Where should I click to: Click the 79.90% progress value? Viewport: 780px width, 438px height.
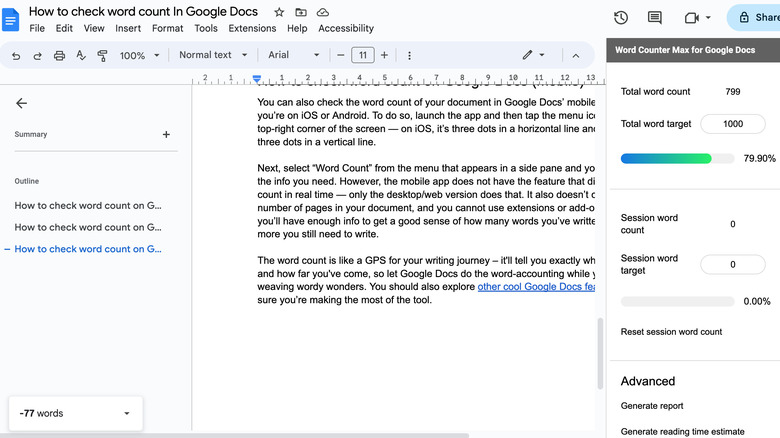pos(759,158)
